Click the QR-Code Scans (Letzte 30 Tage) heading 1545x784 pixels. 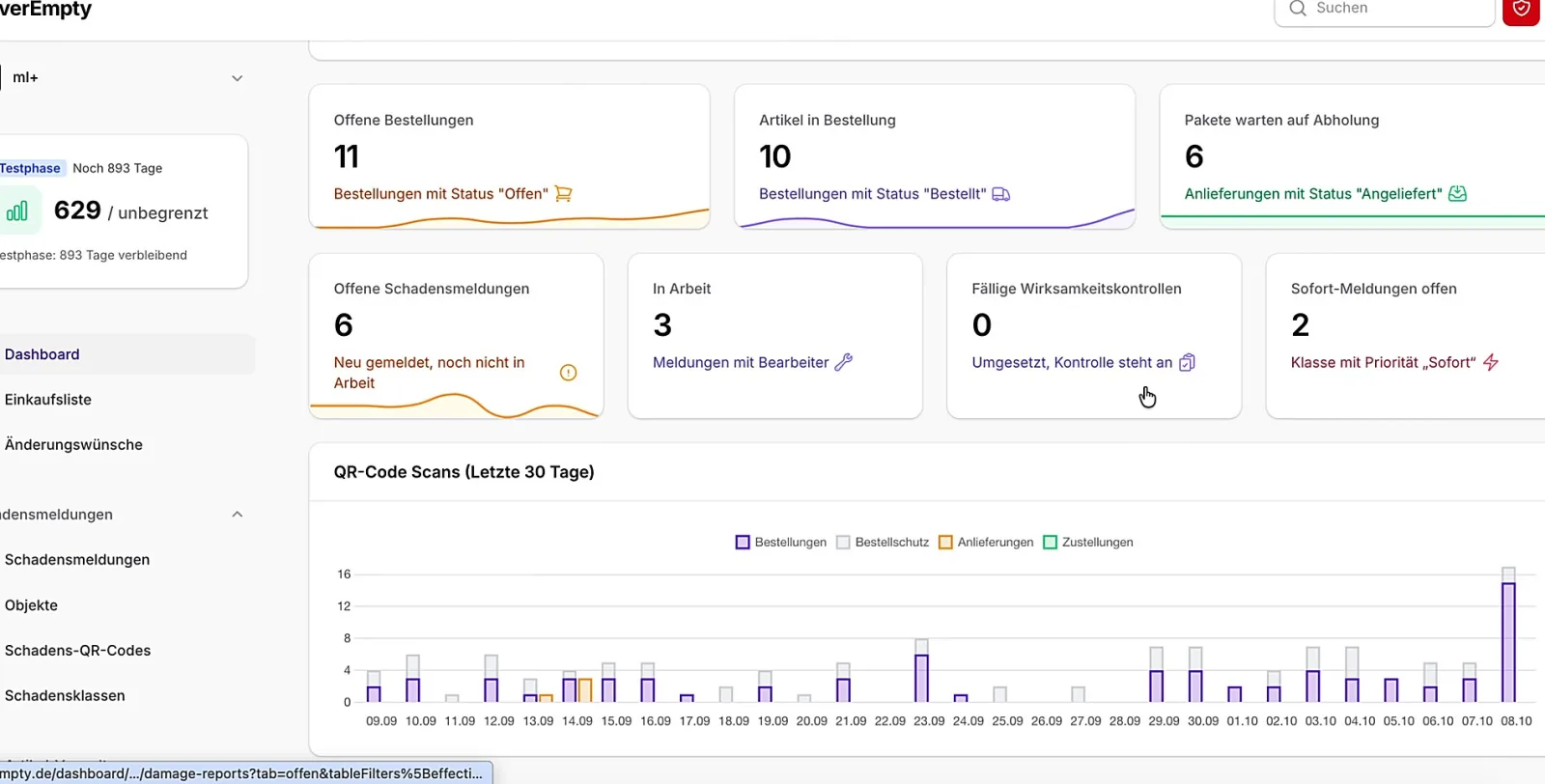pyautogui.click(x=464, y=472)
